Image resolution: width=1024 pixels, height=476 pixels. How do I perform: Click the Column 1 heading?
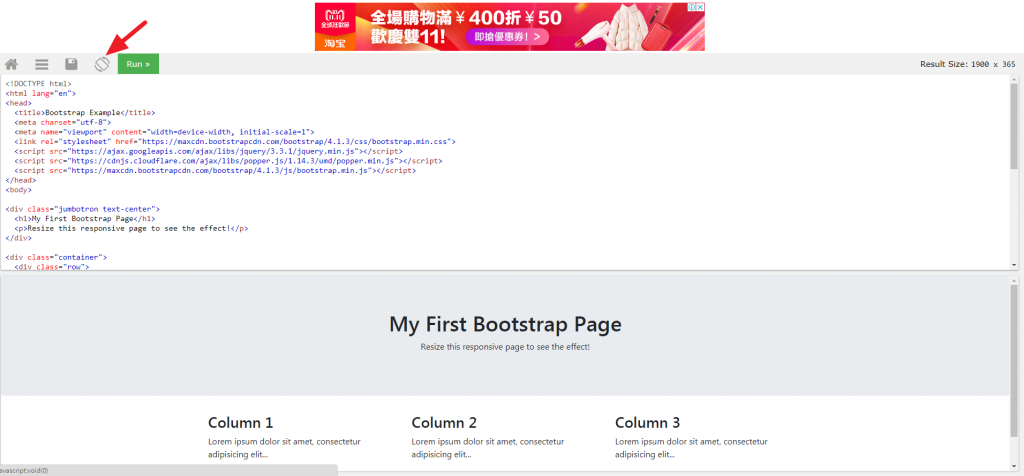pos(240,422)
